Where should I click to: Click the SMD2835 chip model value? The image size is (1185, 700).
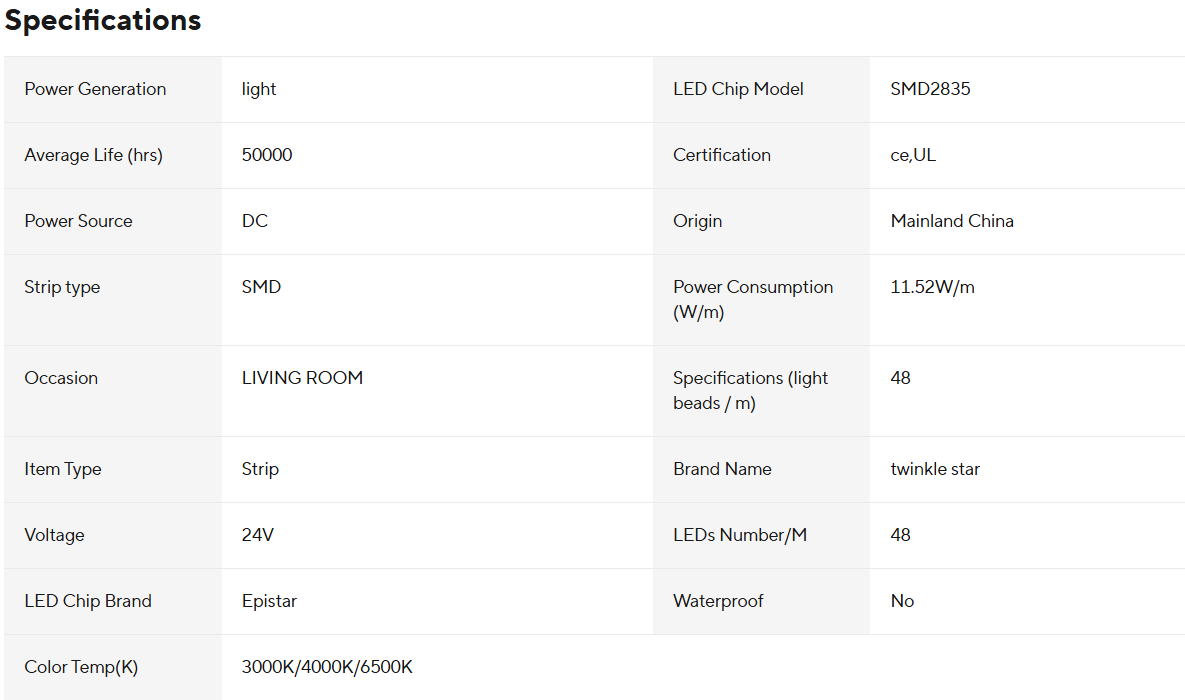930,89
